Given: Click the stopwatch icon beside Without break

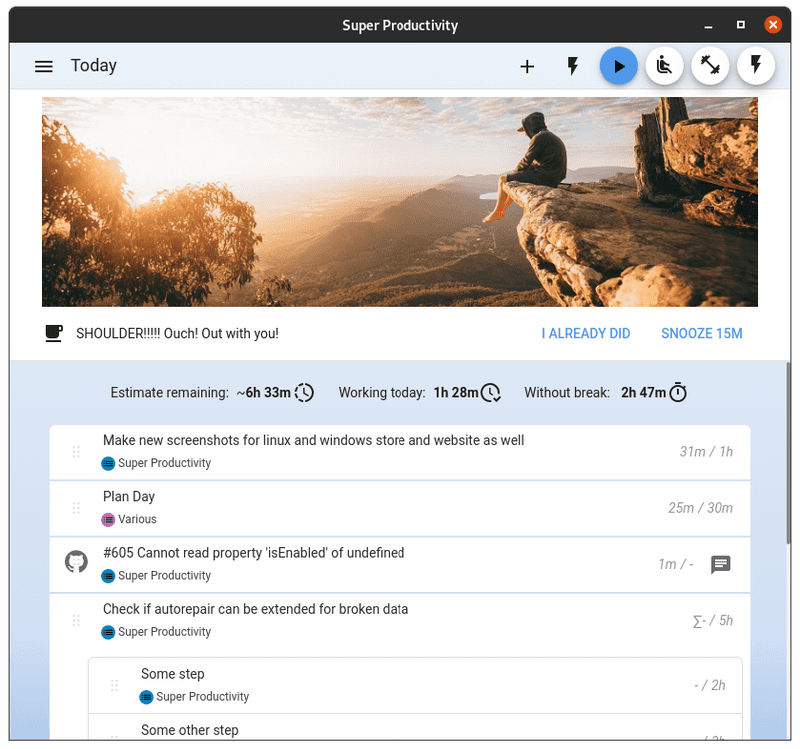Looking at the screenshot, I should click(x=678, y=393).
